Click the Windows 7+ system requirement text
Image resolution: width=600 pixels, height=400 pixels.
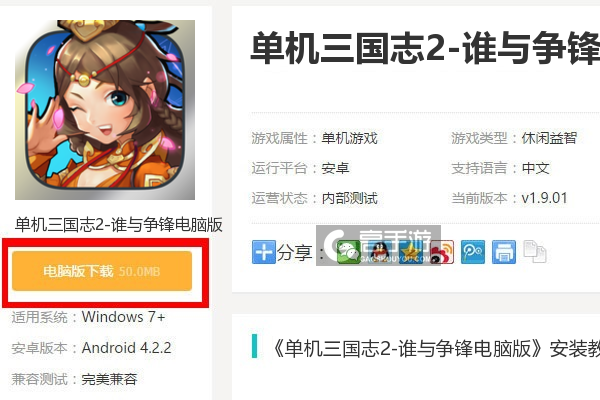pos(124,317)
